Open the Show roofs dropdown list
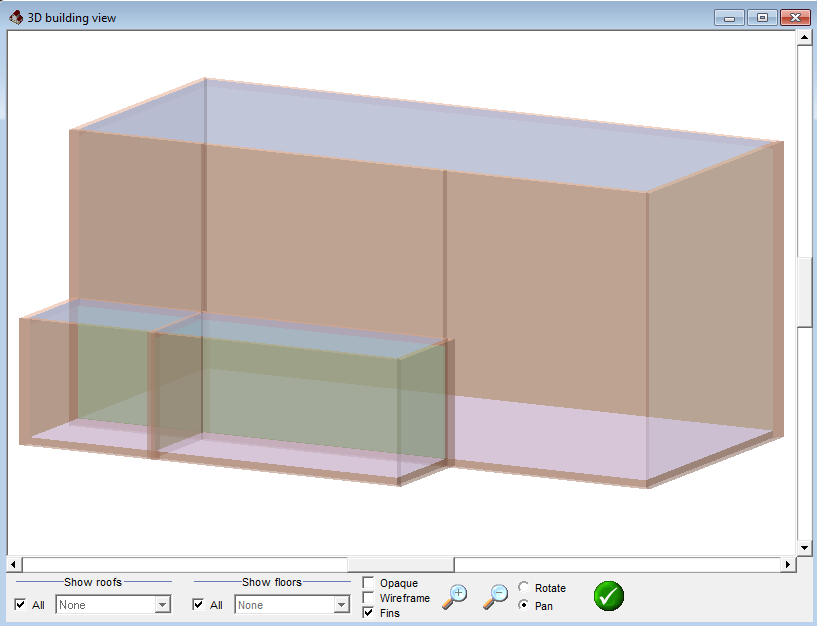The width and height of the screenshot is (817, 626). (x=163, y=605)
